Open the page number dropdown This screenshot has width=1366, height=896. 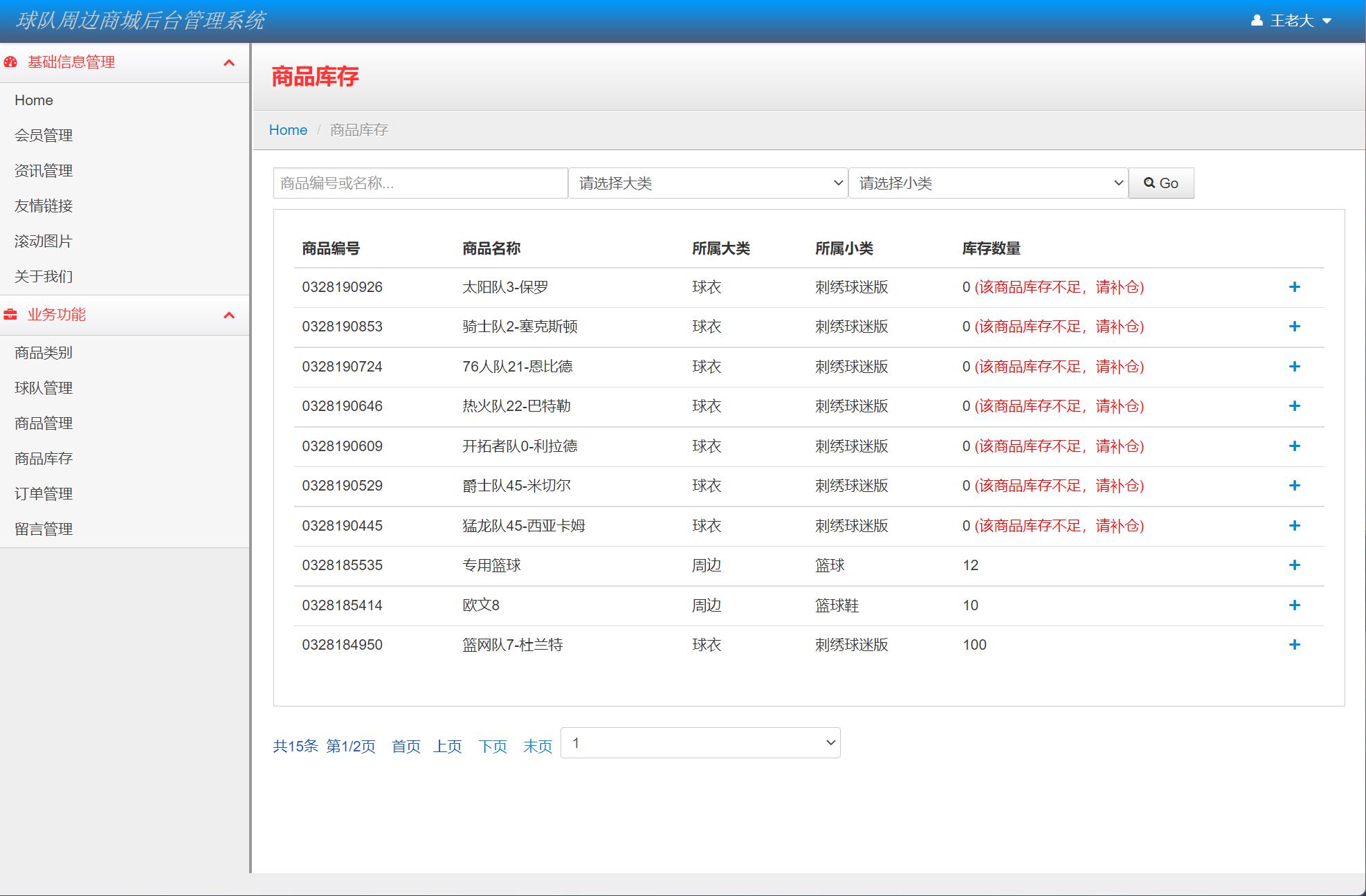[x=700, y=743]
